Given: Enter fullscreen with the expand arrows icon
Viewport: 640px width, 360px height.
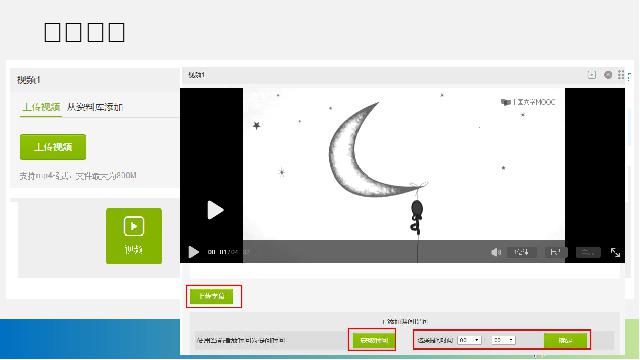Looking at the screenshot, I should pyautogui.click(x=615, y=252).
